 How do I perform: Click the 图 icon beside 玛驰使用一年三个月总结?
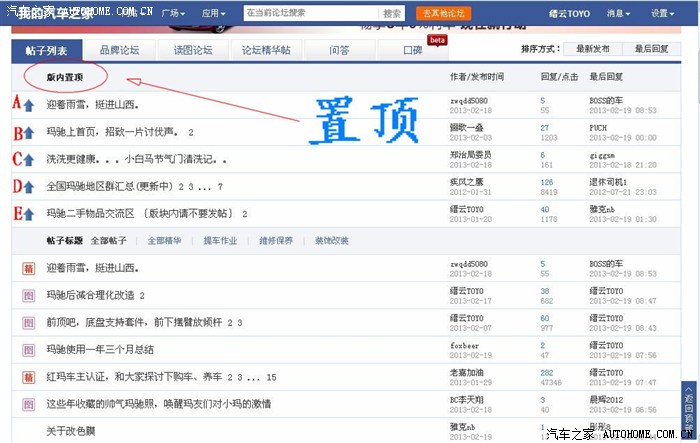29,350
